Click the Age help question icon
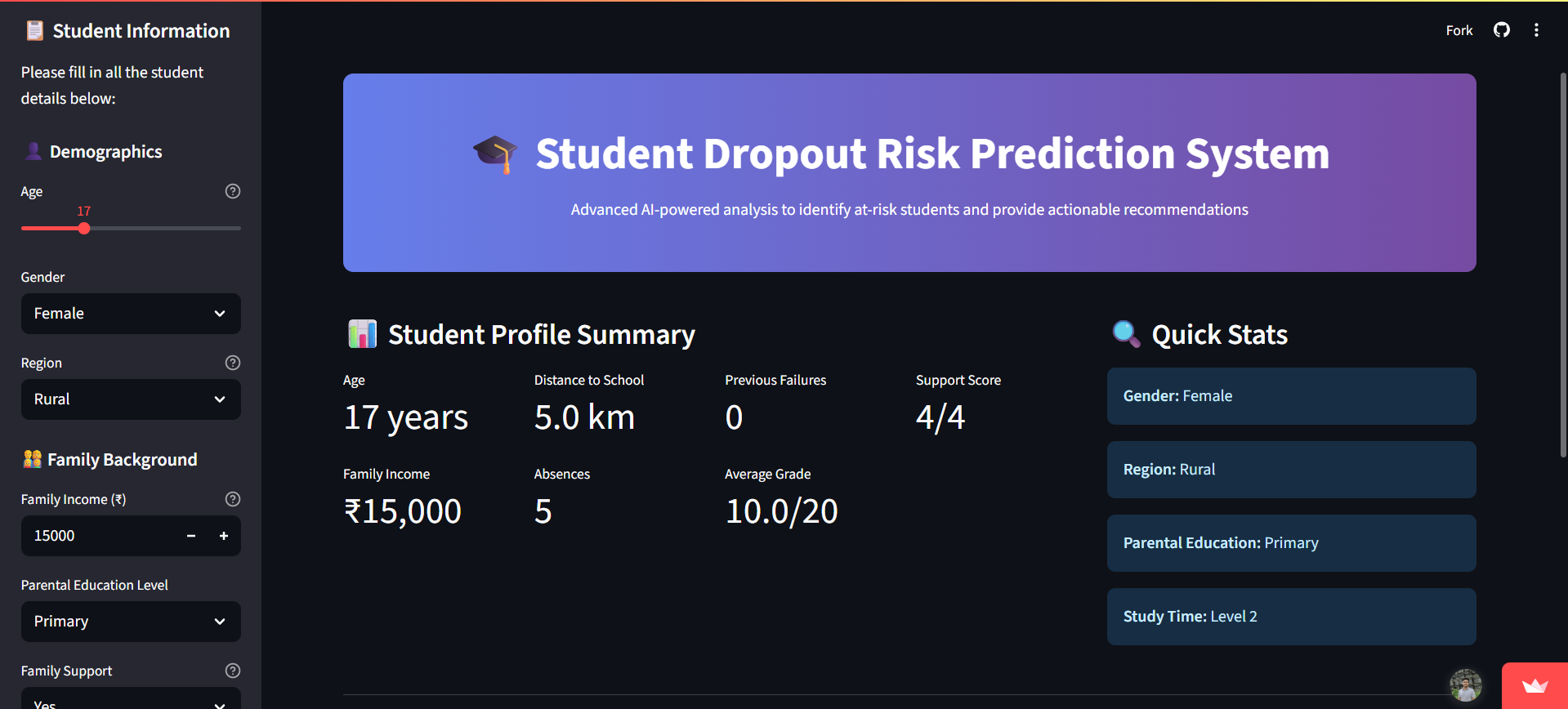Viewport: 1568px width, 709px height. 233,191
